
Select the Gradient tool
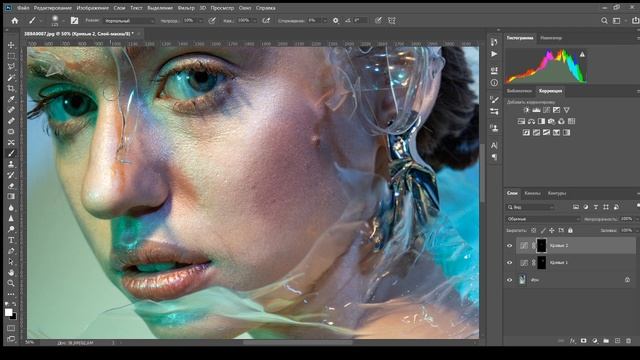pyautogui.click(x=11, y=196)
